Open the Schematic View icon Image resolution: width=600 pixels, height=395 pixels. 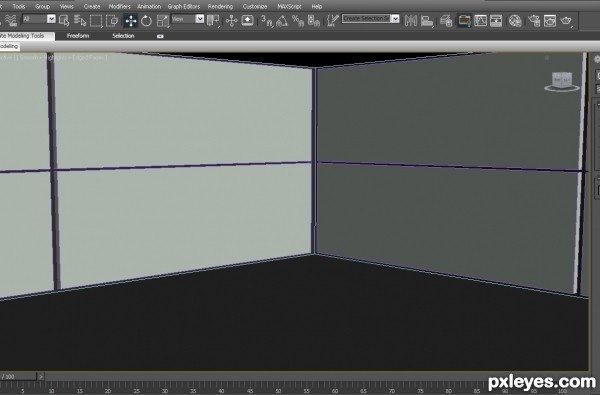pyautogui.click(x=496, y=21)
